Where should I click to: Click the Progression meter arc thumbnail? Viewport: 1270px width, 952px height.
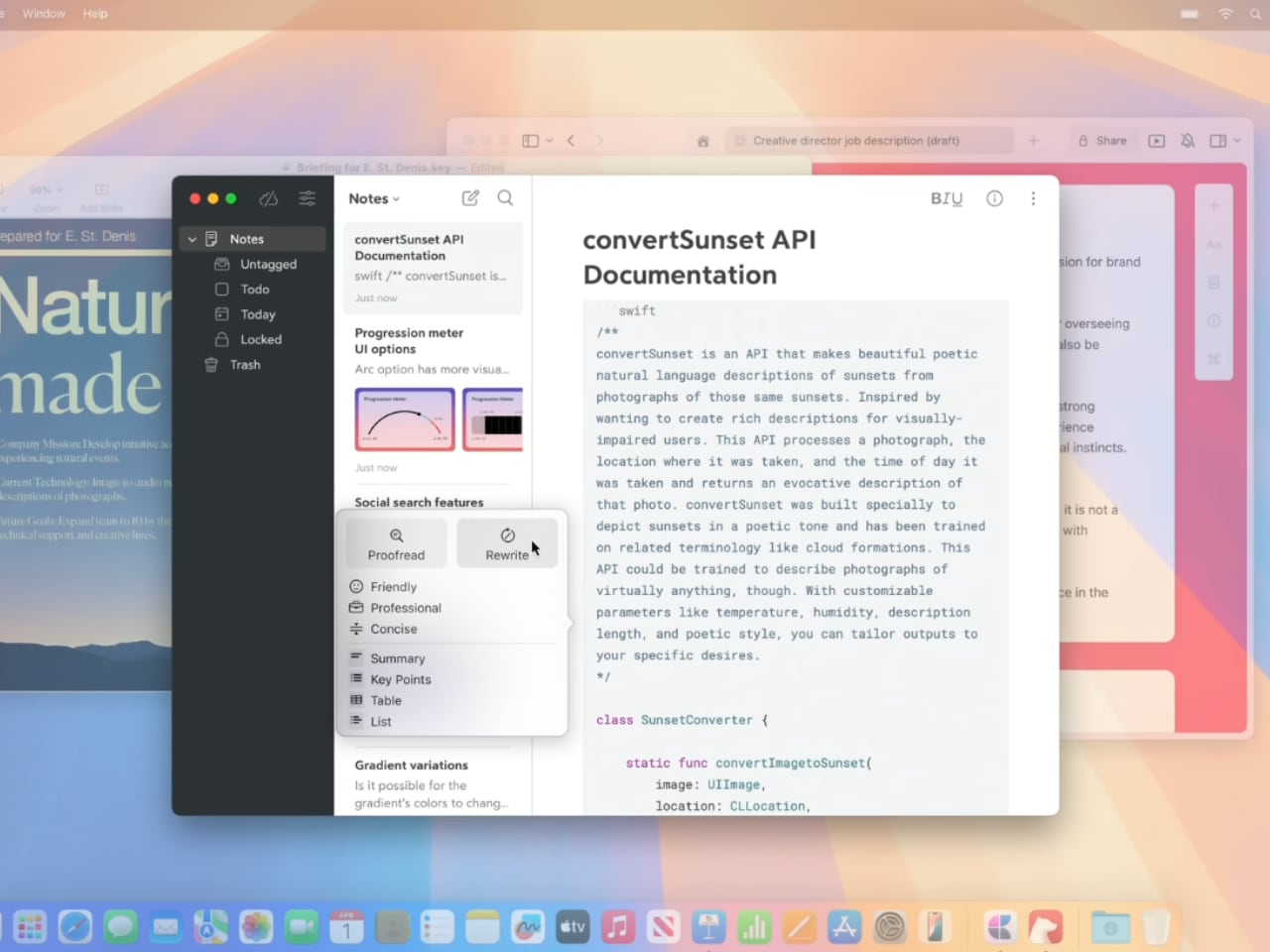[x=405, y=419]
